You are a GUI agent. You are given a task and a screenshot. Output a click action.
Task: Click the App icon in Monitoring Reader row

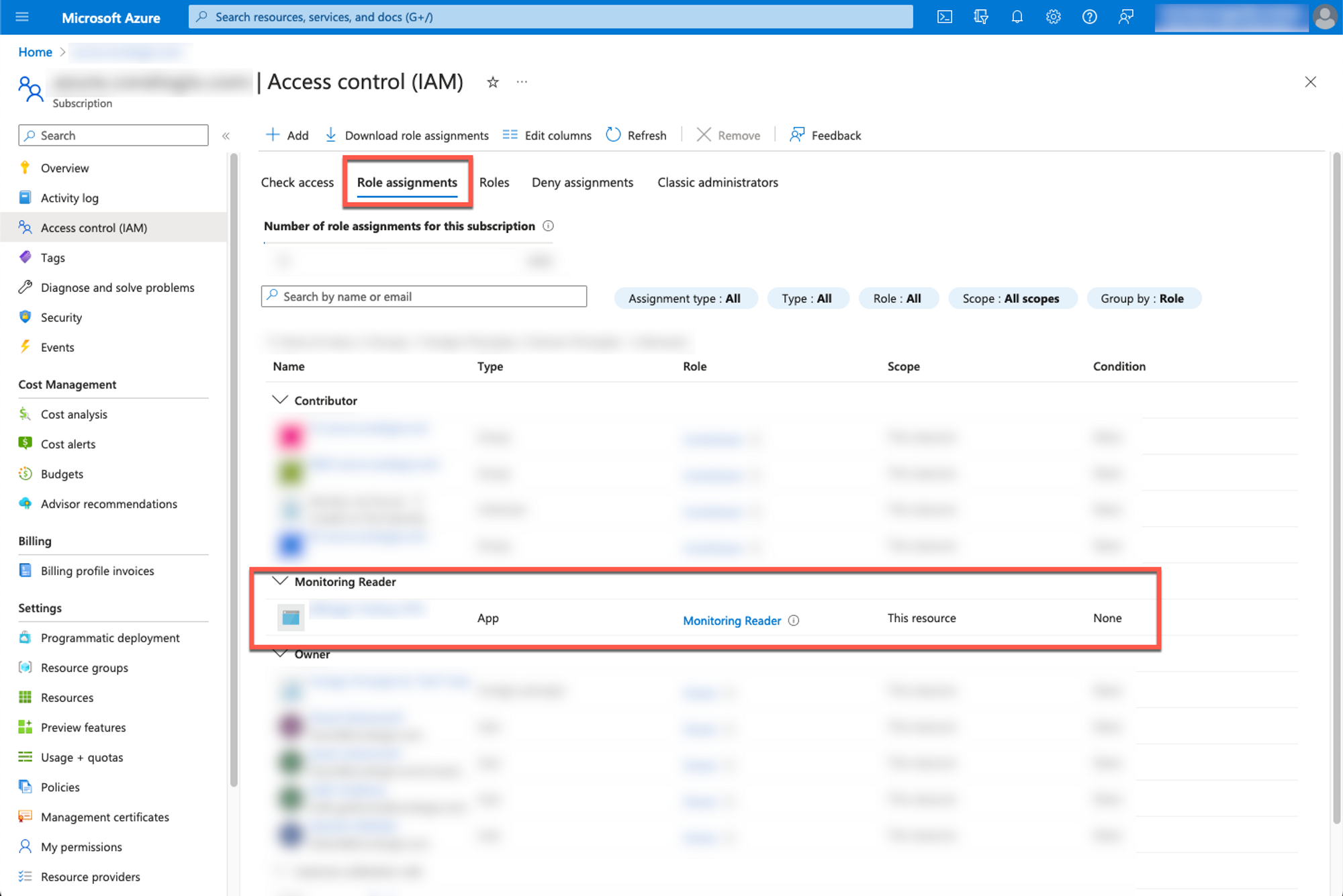click(x=291, y=618)
